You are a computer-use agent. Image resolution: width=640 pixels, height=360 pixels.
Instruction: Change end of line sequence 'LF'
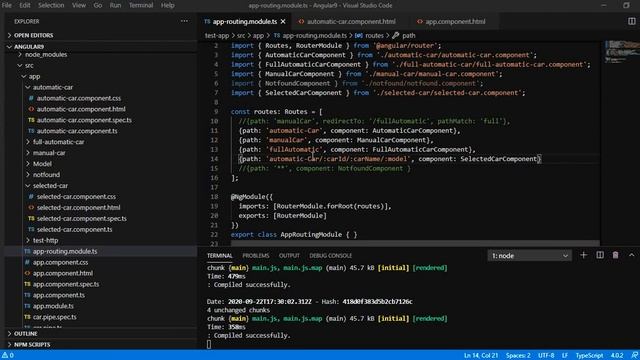pos(565,355)
